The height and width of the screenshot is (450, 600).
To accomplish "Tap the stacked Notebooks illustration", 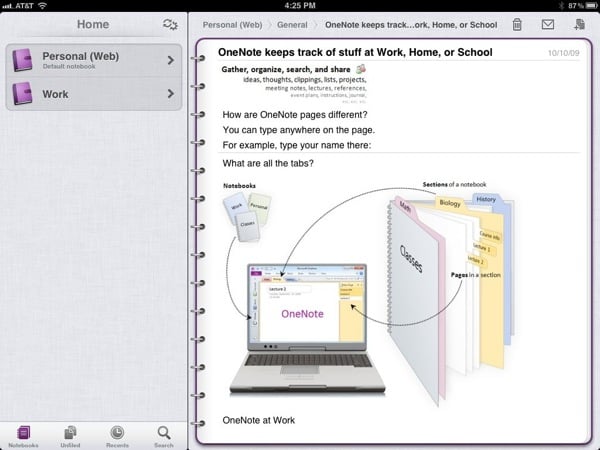I will click(247, 217).
